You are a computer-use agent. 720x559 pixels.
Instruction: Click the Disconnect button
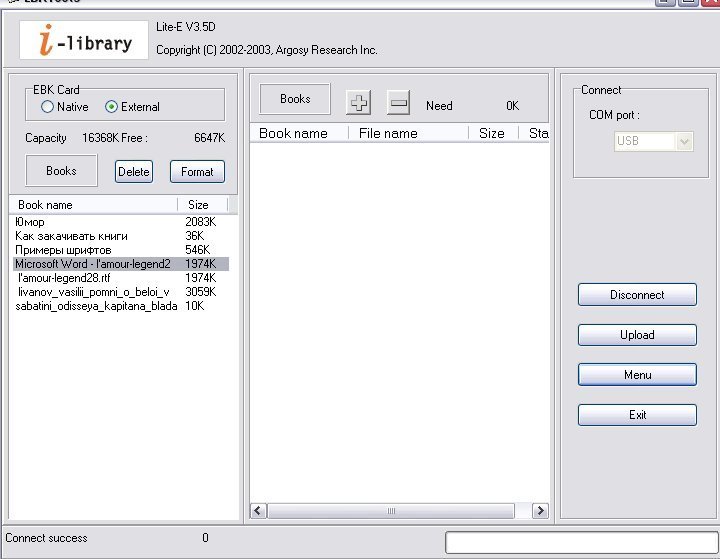pyautogui.click(x=637, y=295)
